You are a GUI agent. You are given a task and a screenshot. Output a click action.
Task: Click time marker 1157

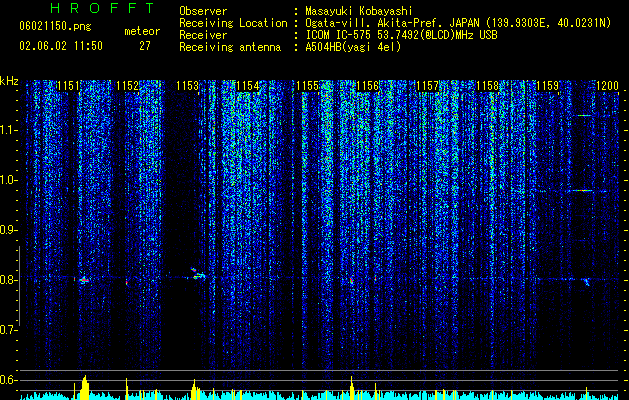427,86
